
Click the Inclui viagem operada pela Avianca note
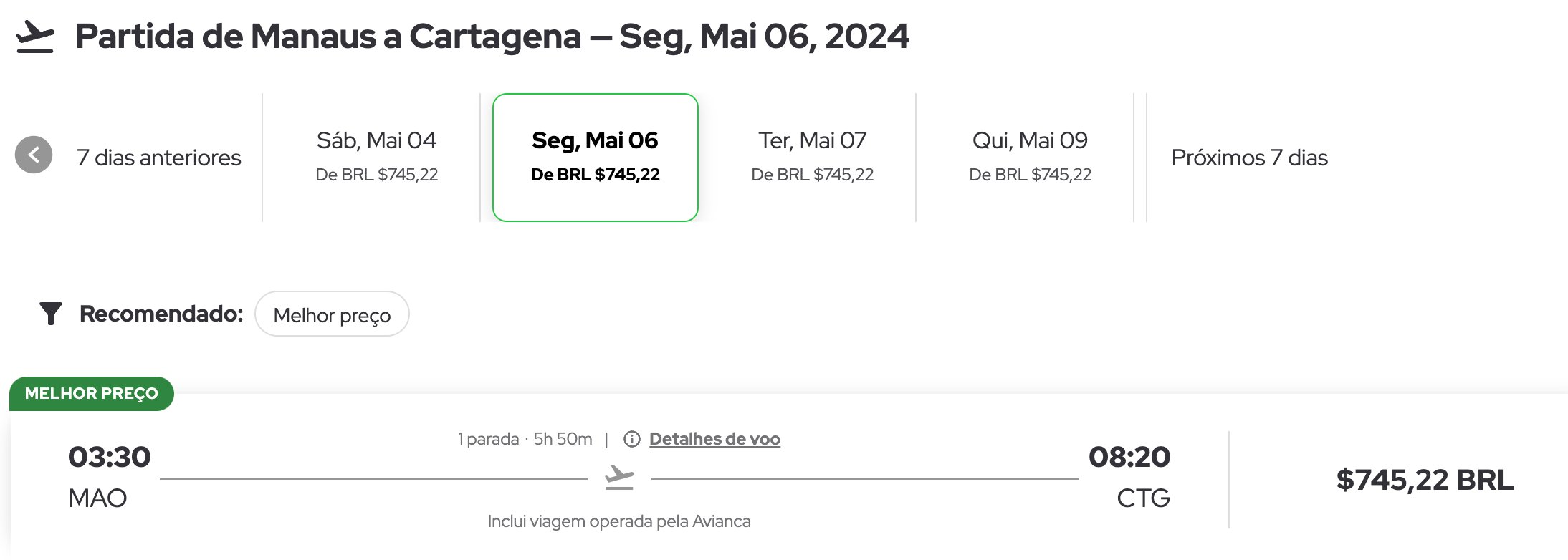pyautogui.click(x=619, y=521)
